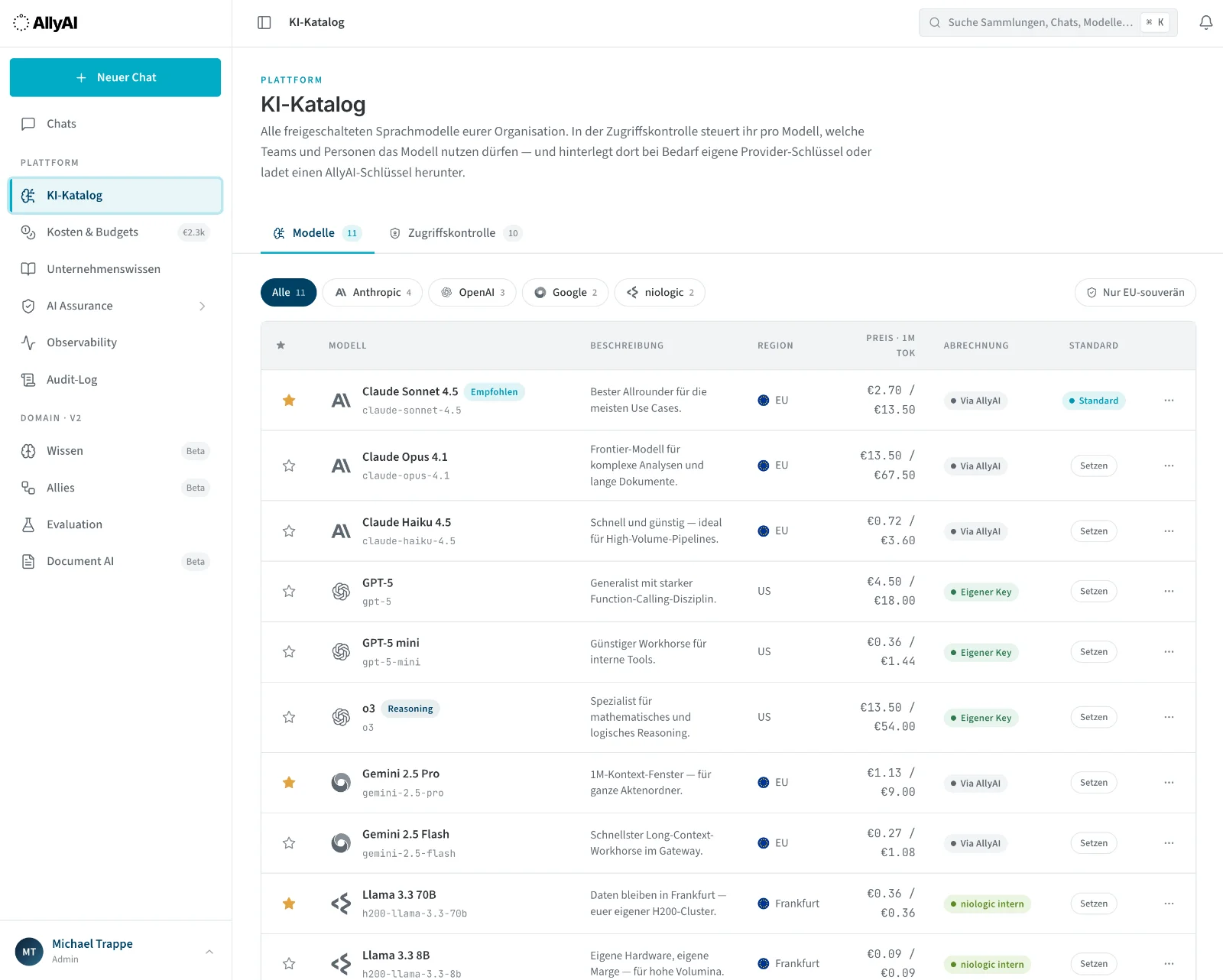Open more options for Gemini 2.5 Pro
This screenshot has height=980, width=1223.
tap(1169, 783)
